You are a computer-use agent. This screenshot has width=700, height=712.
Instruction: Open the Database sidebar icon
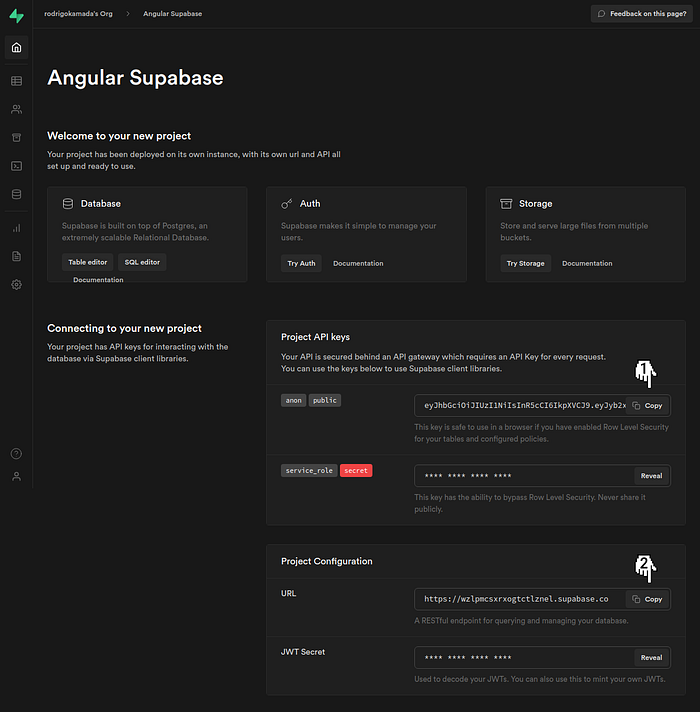click(16, 194)
